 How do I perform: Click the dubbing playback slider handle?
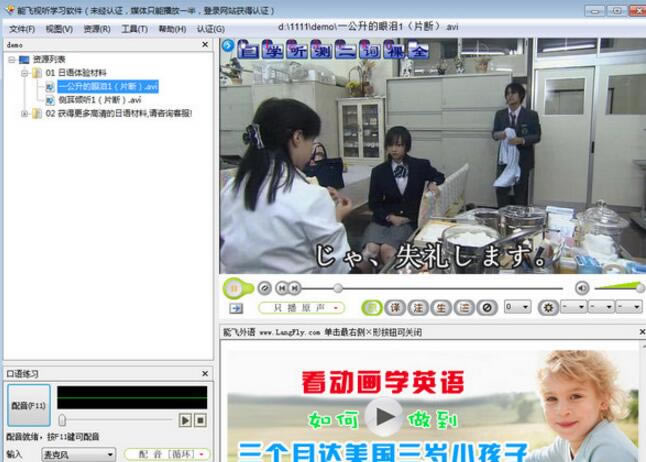(x=62, y=420)
